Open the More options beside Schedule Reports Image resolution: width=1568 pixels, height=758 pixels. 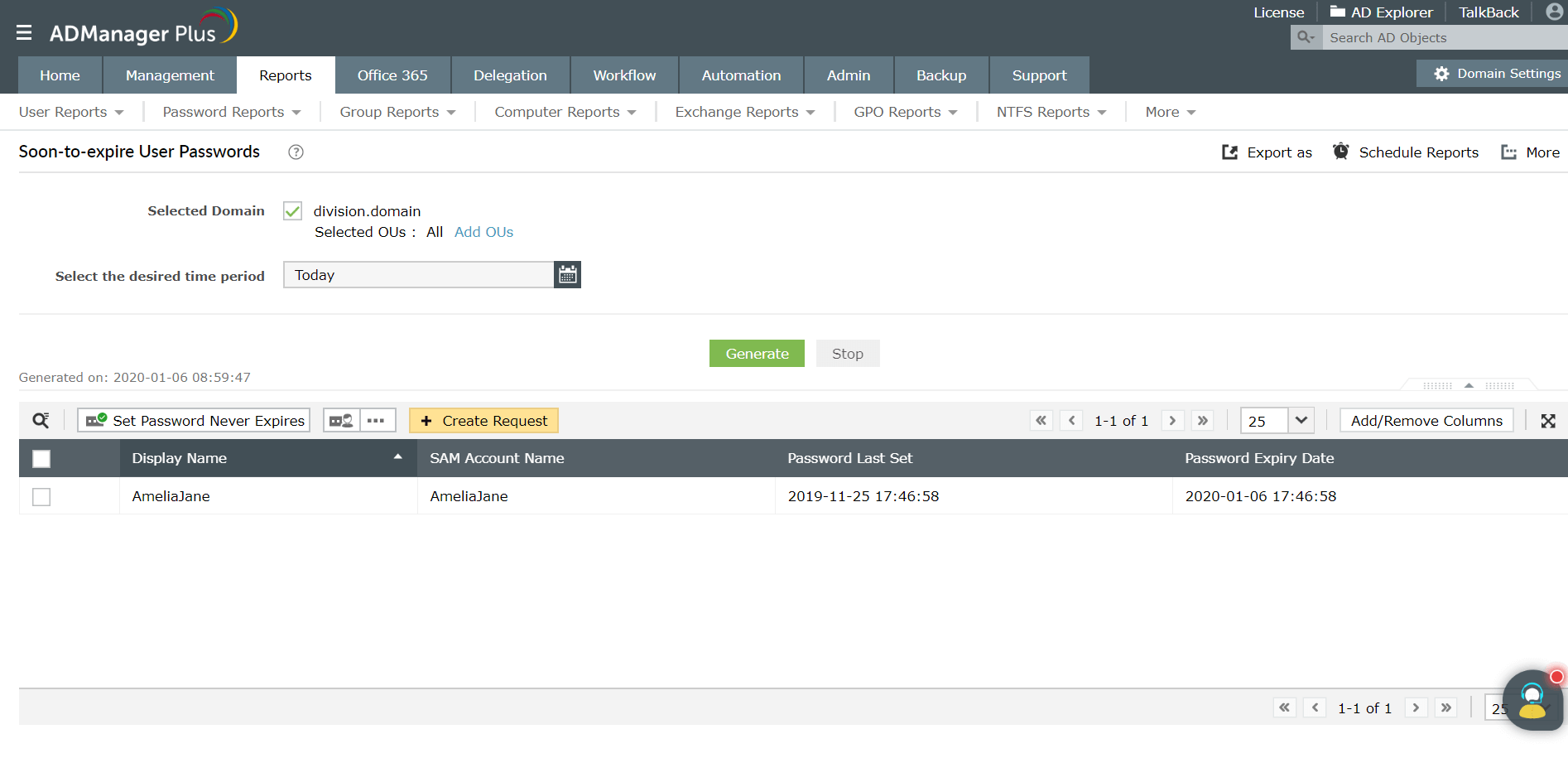1530,152
